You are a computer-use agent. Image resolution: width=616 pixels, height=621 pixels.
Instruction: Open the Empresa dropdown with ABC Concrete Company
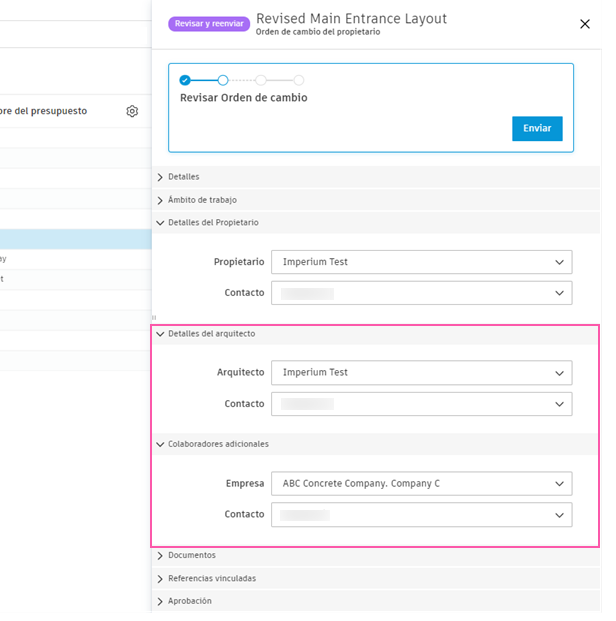coord(421,484)
